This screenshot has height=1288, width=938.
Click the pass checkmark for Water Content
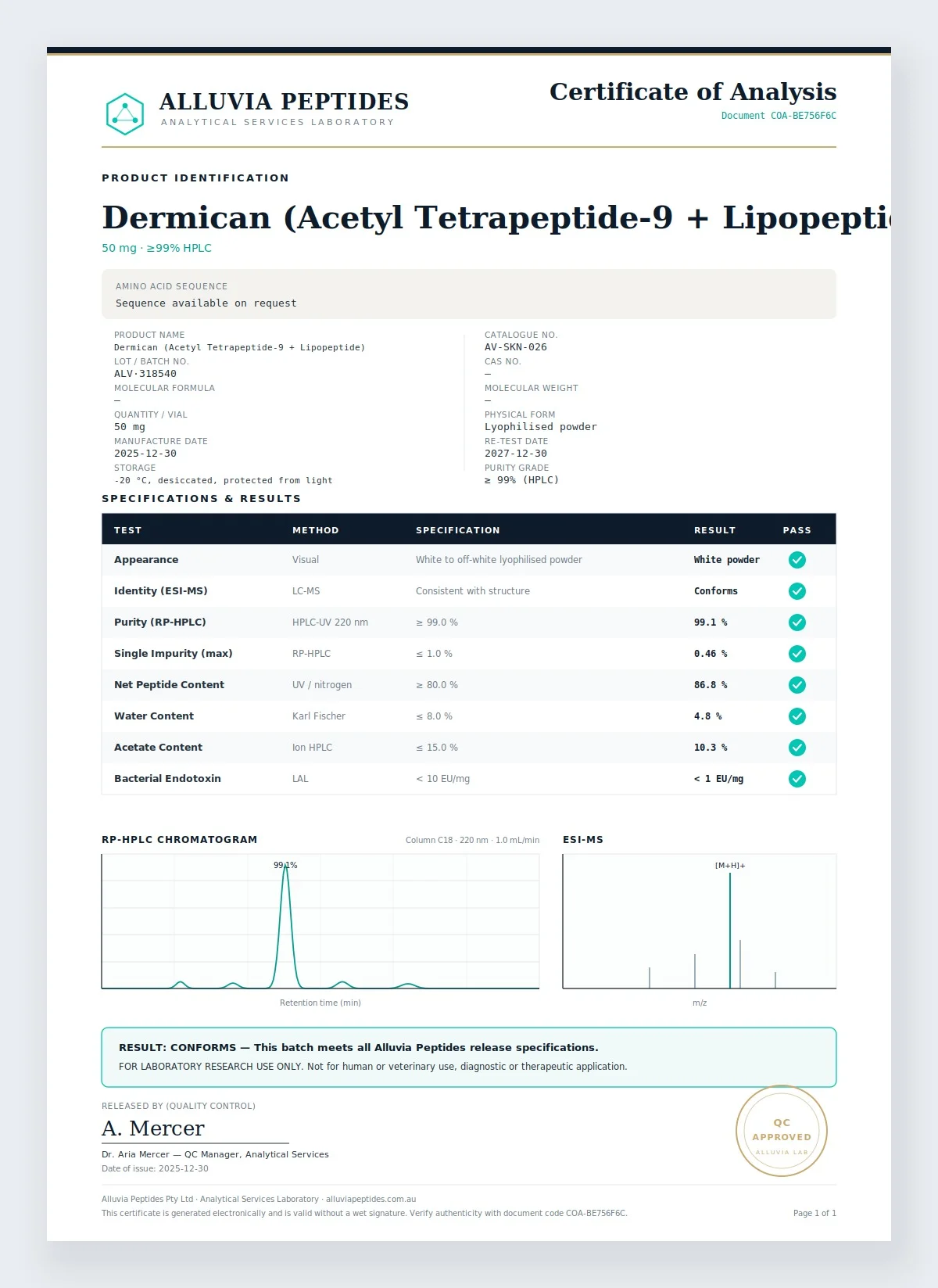(x=797, y=716)
